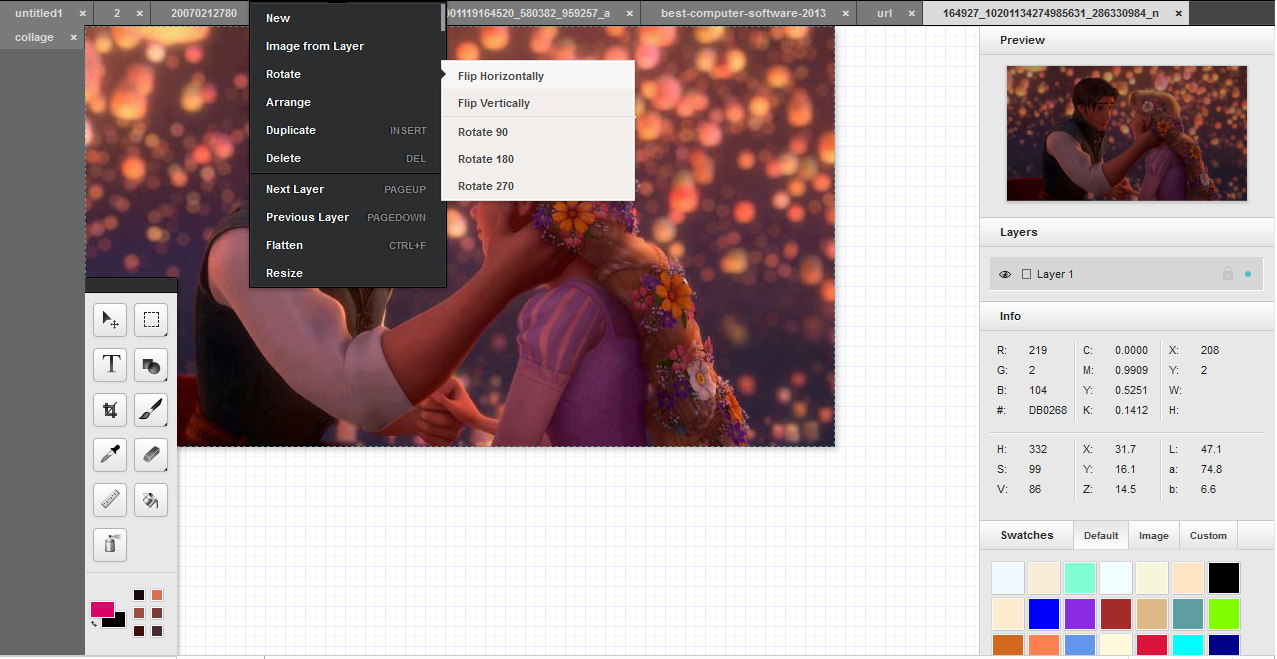1277x659 pixels.
Task: Select the Brush tool
Action: (151, 410)
